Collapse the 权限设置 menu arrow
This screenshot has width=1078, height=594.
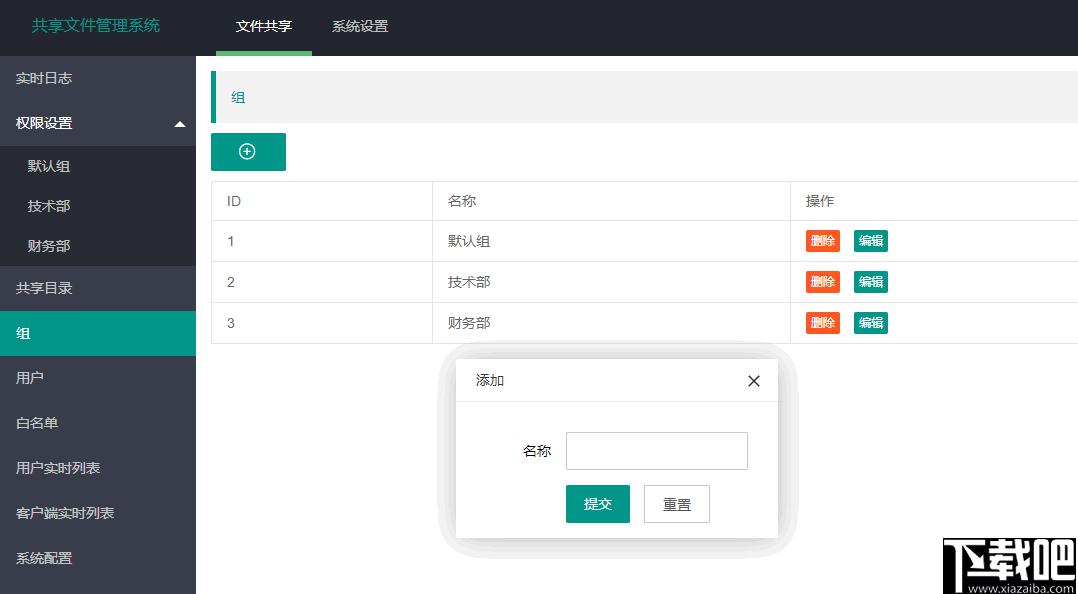(x=179, y=124)
